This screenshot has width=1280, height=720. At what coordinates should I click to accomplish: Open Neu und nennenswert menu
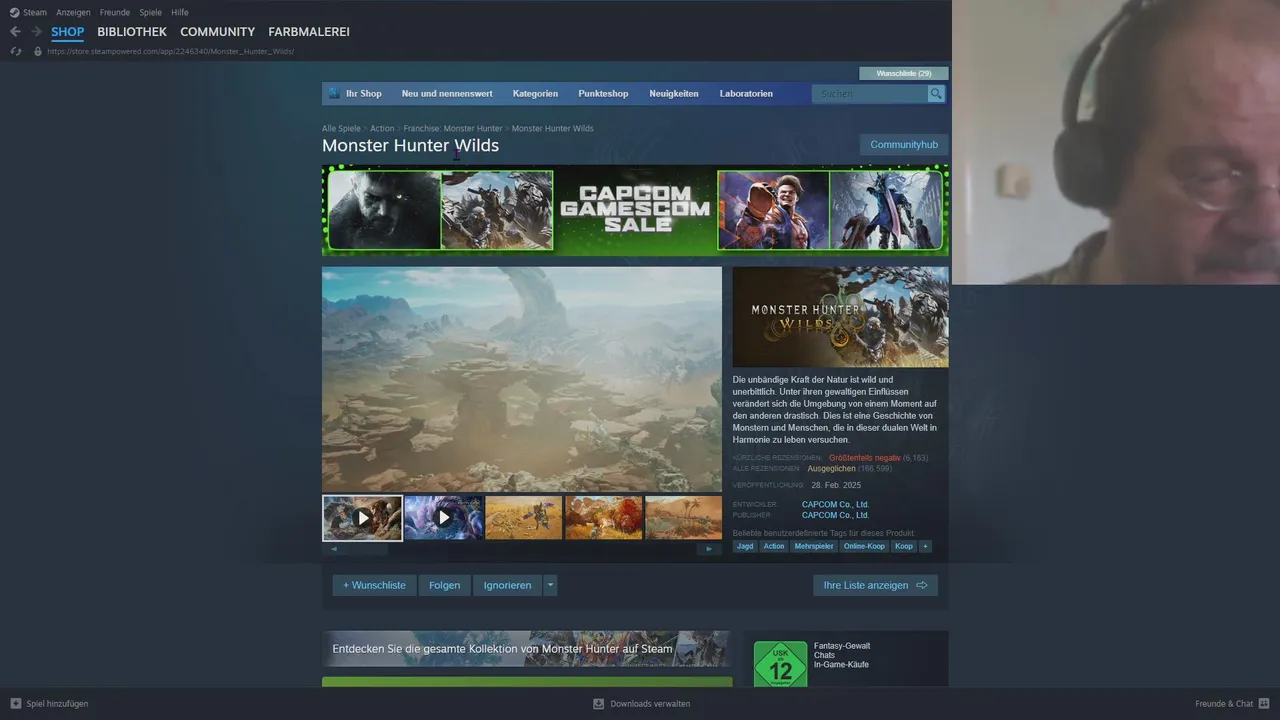(x=447, y=93)
